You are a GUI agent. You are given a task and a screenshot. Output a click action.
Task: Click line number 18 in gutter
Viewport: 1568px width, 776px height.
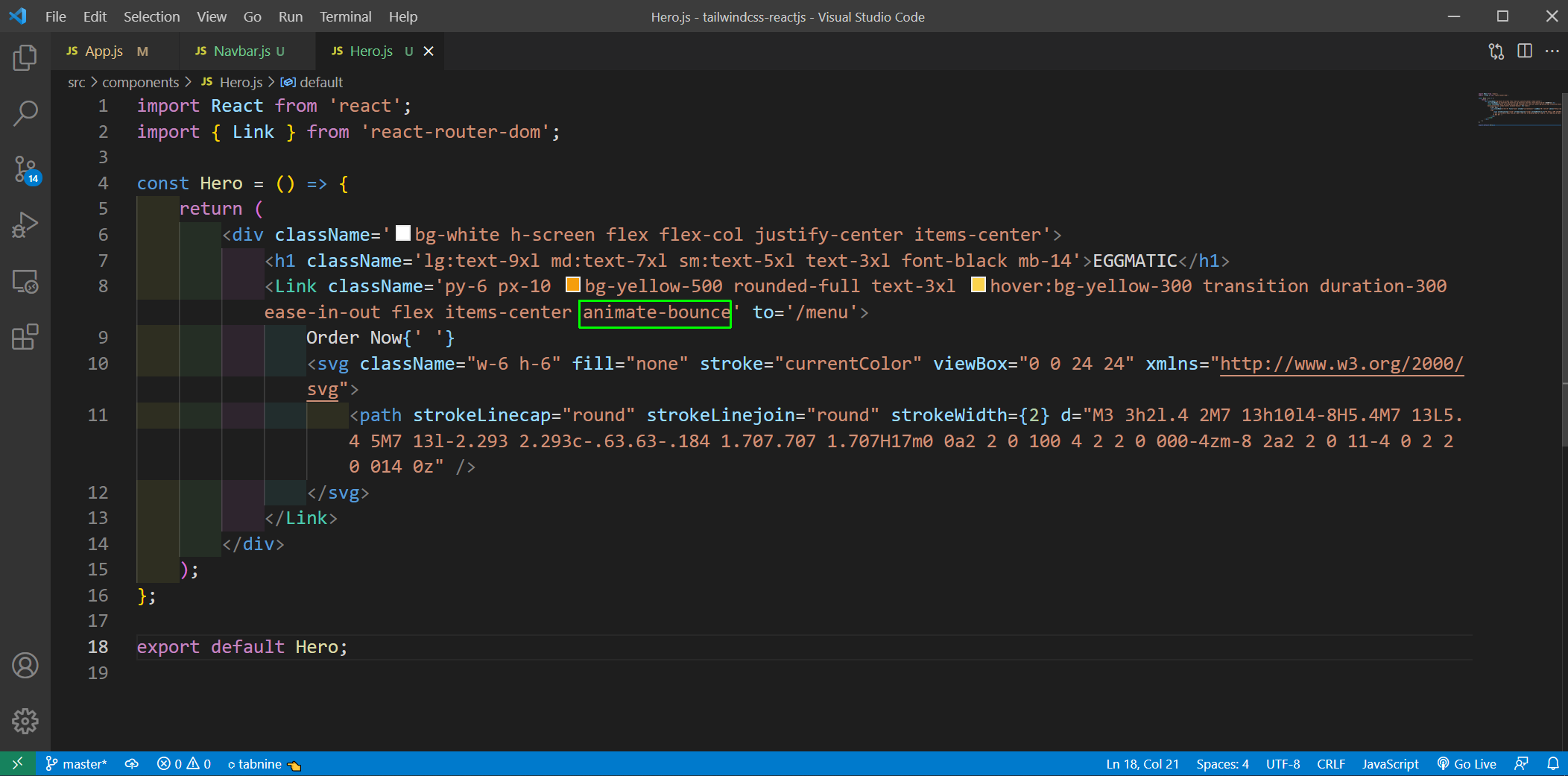[x=98, y=646]
